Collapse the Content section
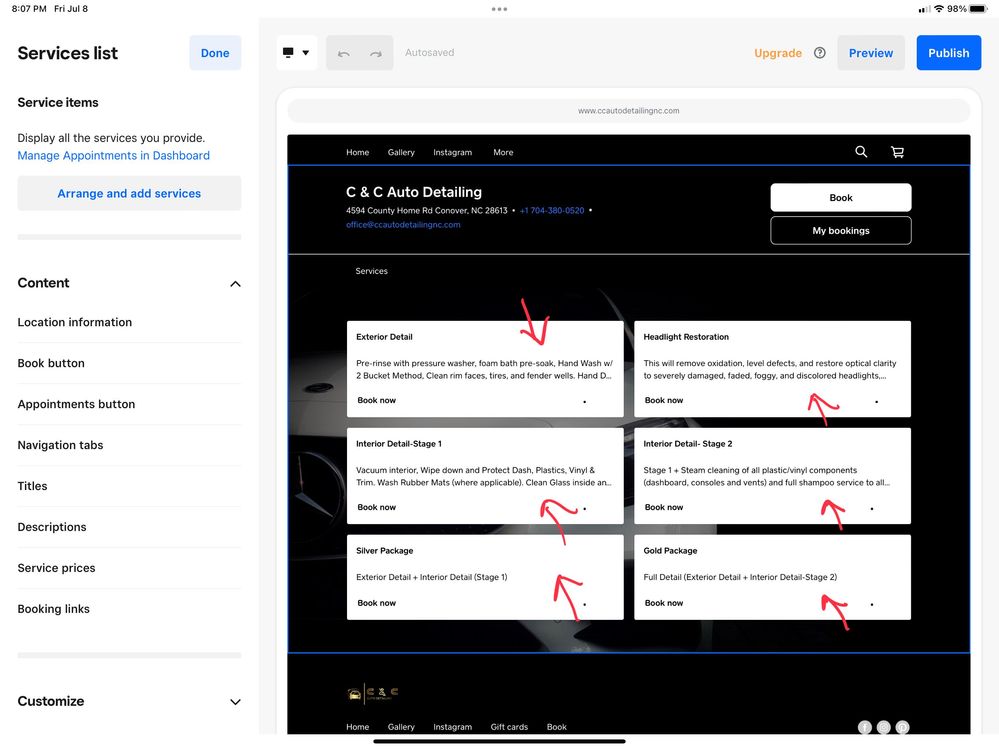This screenshot has height=749, width=999. click(235, 284)
